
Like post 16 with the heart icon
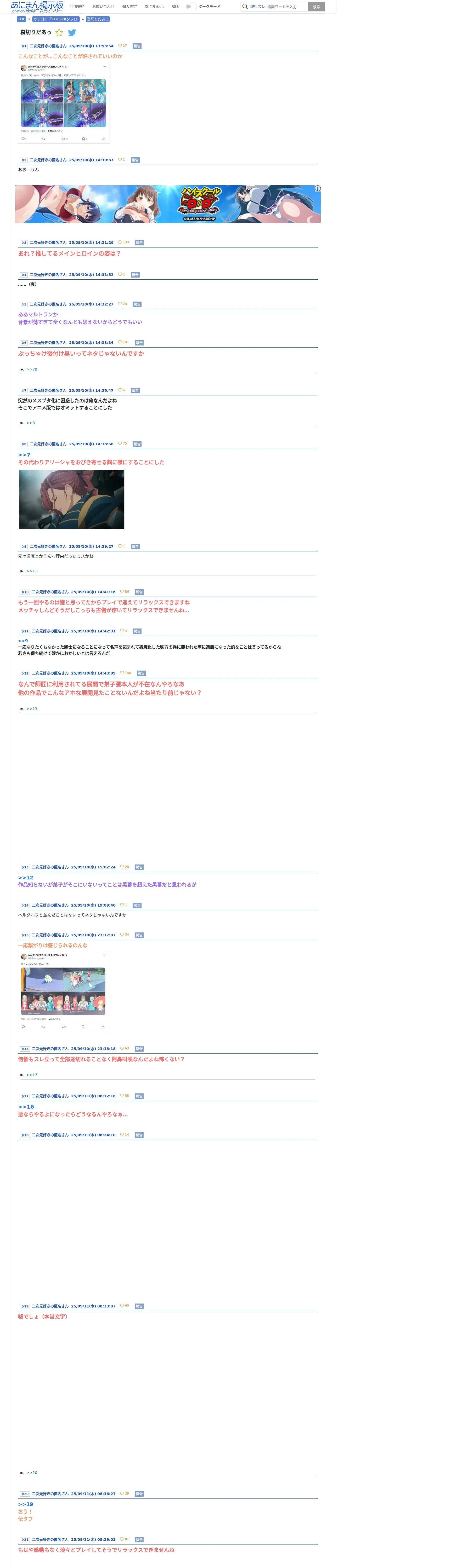tap(122, 1048)
